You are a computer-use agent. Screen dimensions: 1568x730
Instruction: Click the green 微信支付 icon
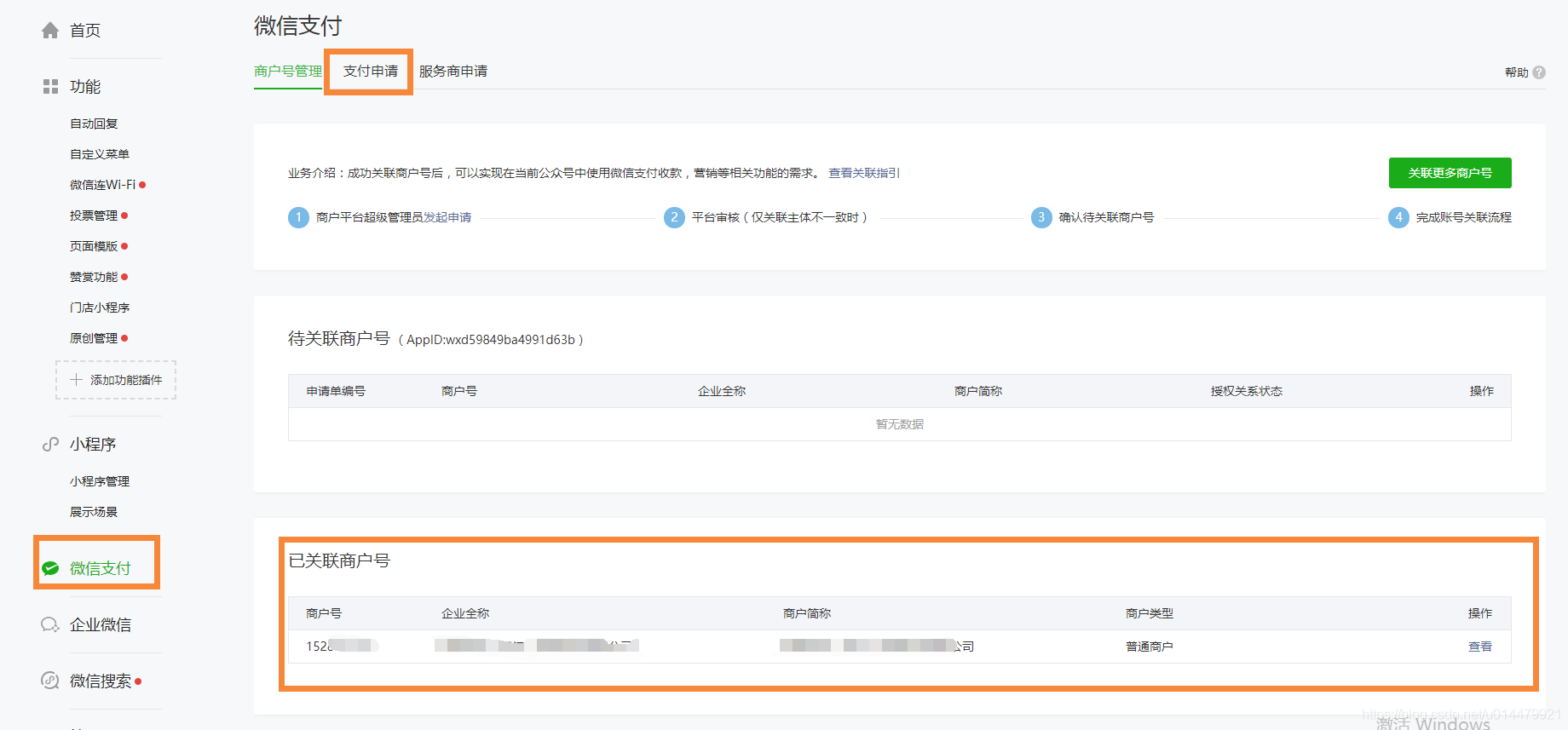(50, 568)
